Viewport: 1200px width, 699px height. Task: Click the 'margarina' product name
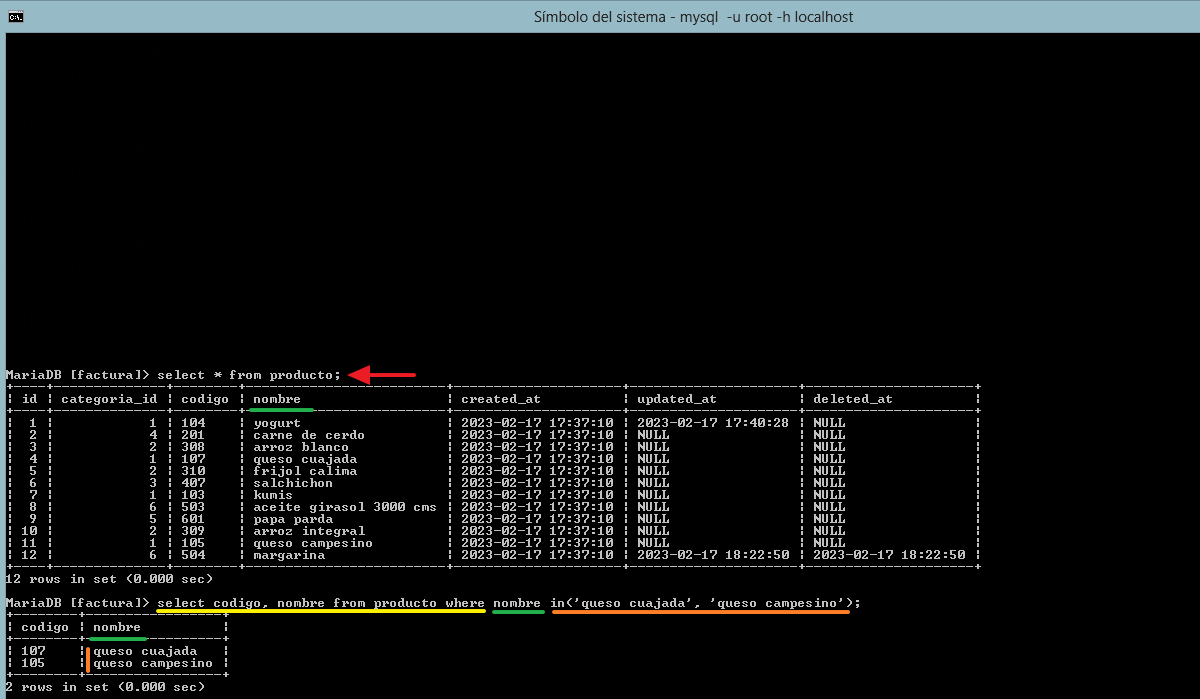coord(289,555)
